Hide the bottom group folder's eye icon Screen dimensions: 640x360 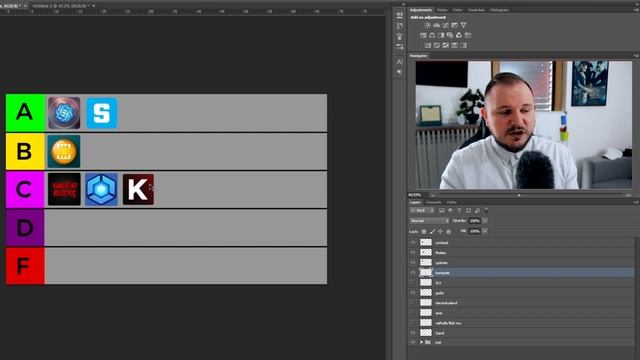(413, 342)
